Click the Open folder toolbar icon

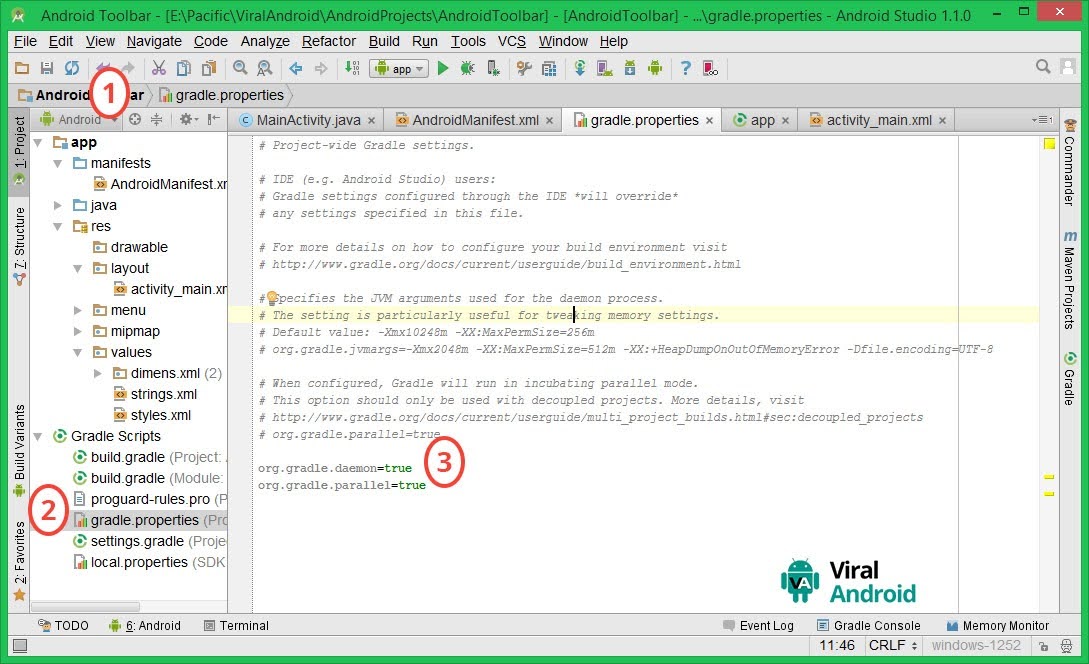click(x=22, y=68)
